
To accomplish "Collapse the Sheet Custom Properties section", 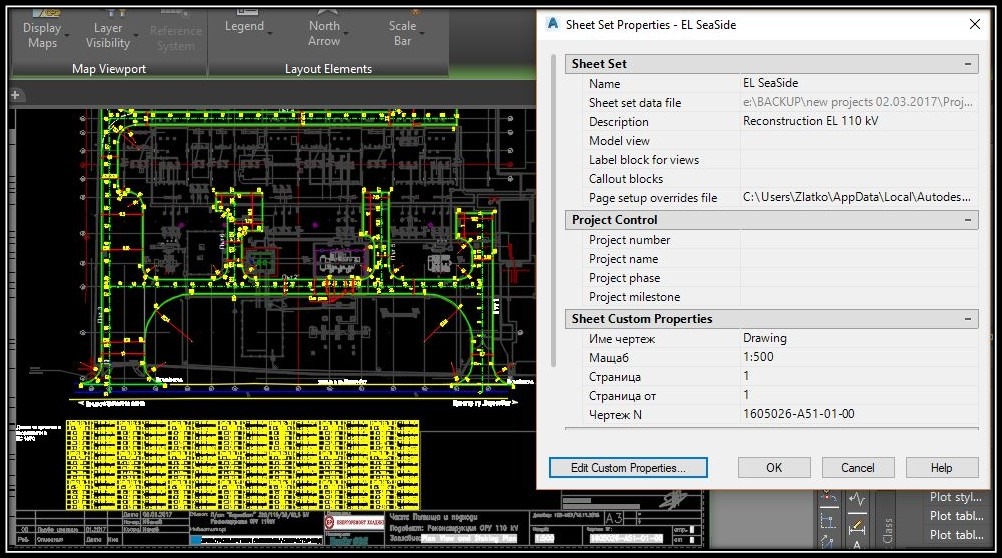I will coord(967,319).
